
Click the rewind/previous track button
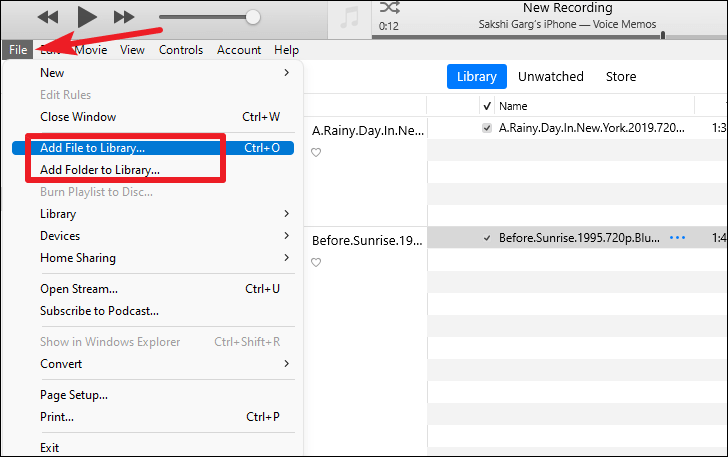48,17
